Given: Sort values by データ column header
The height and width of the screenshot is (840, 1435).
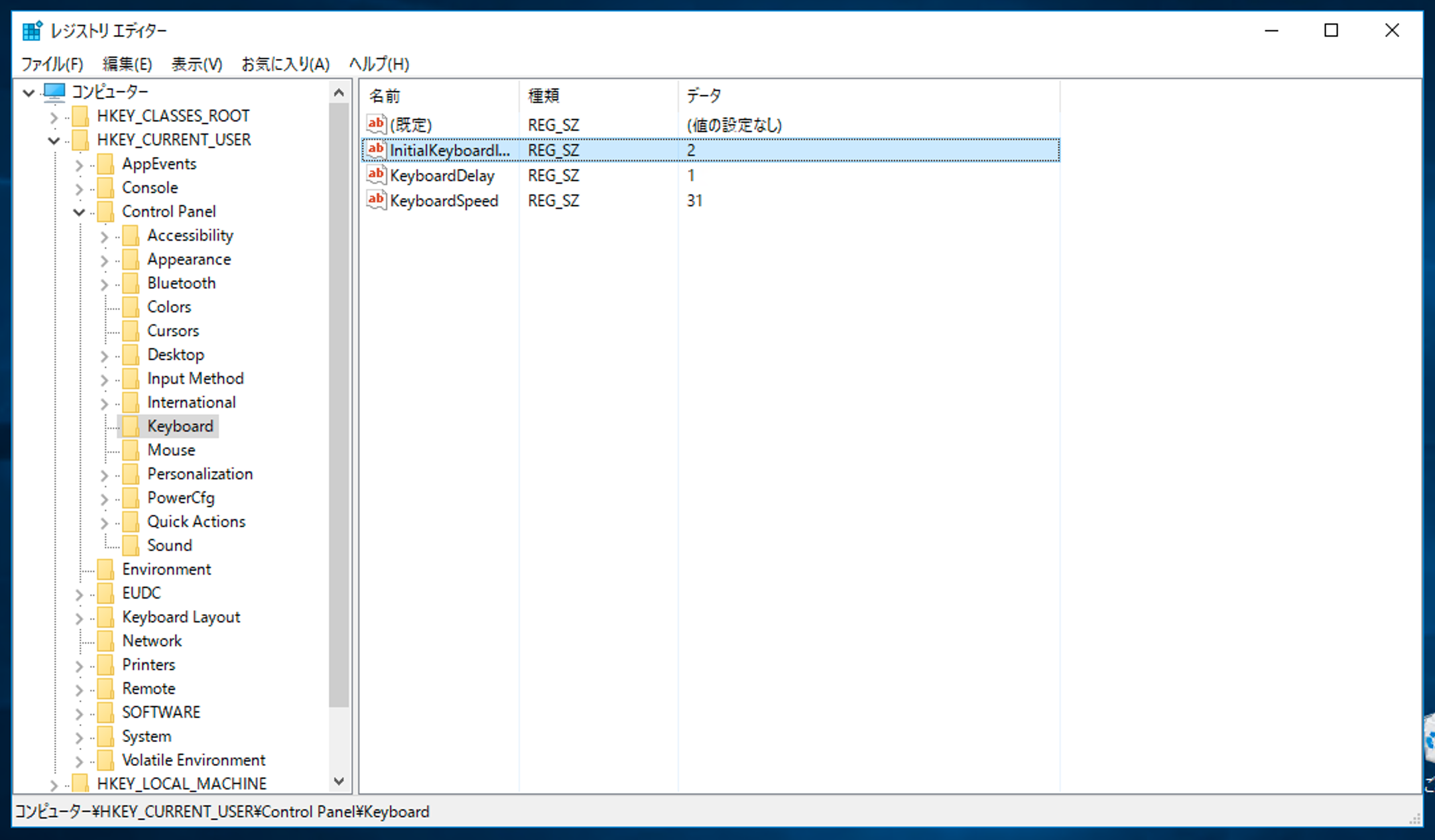Looking at the screenshot, I should 869,96.
